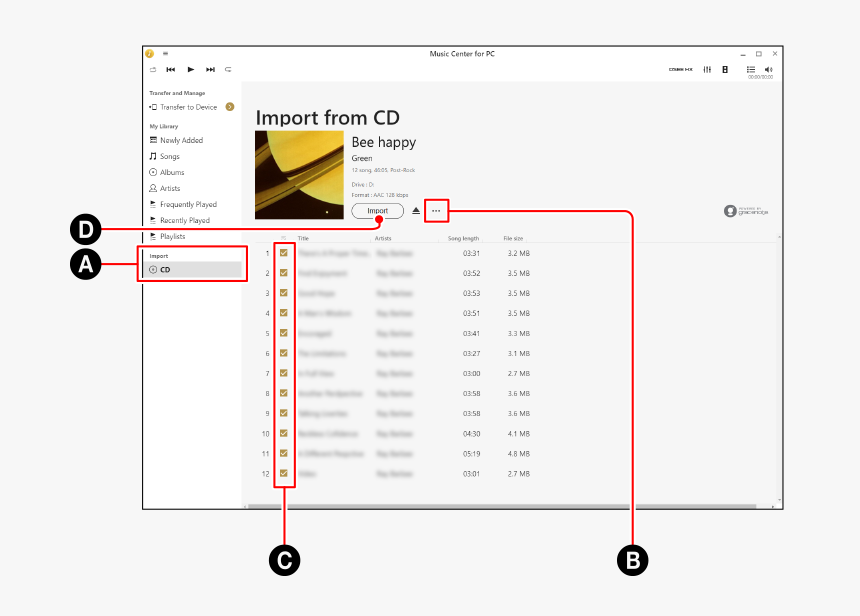
Task: Toggle the select-all checkbox in header
Action: click(284, 239)
